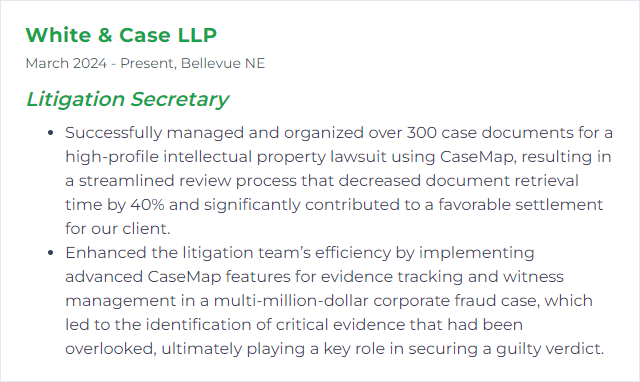Click the words guilty verdict
This screenshot has height=382, width=640.
549,349
